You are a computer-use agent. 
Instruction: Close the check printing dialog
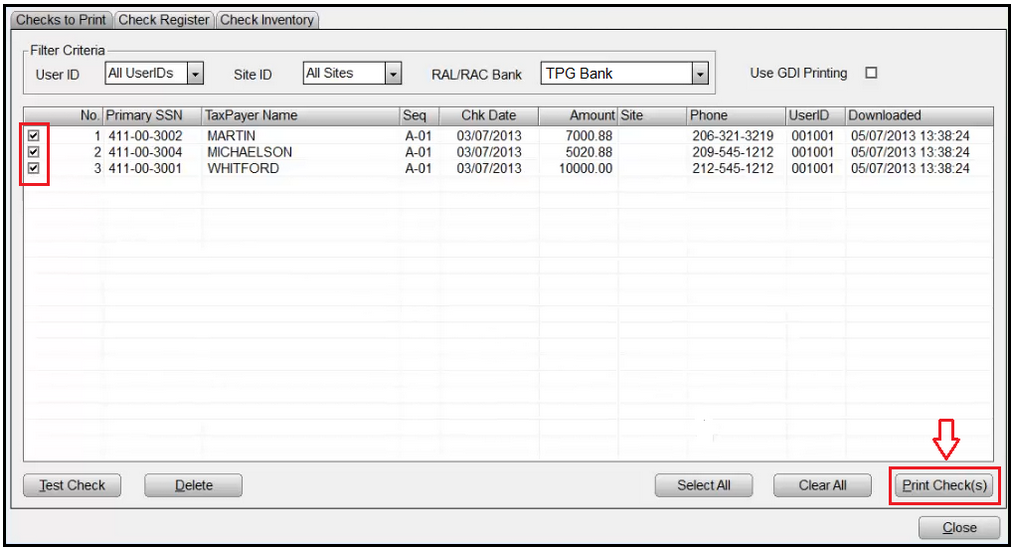point(959,527)
